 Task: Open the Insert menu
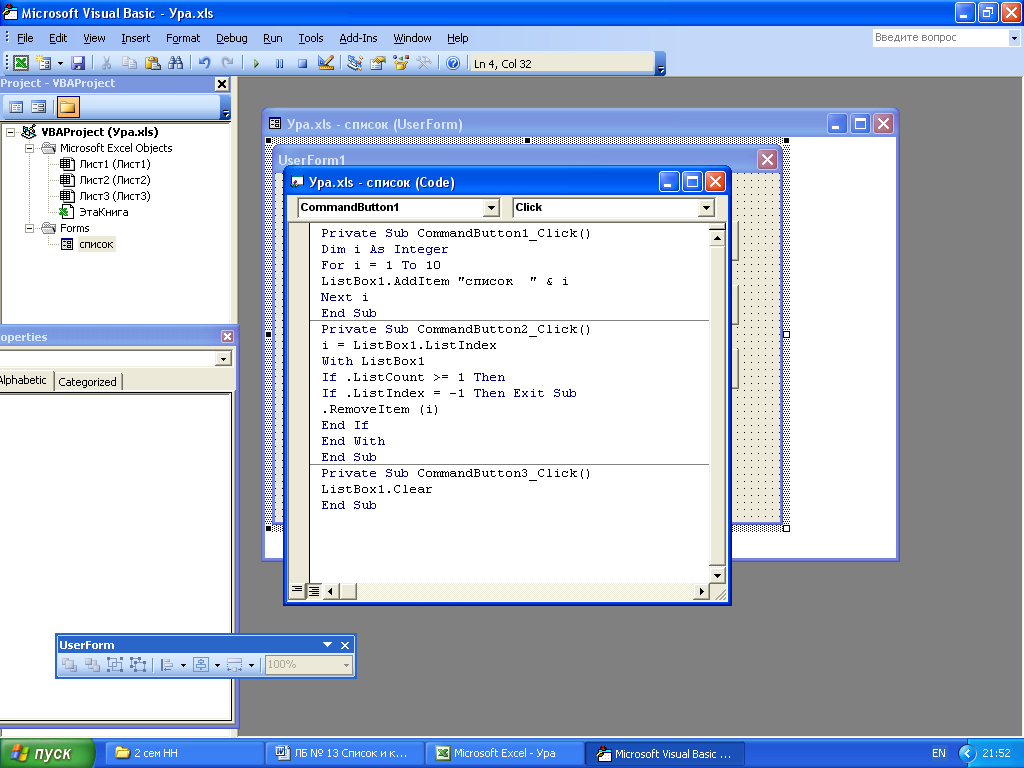pos(135,39)
